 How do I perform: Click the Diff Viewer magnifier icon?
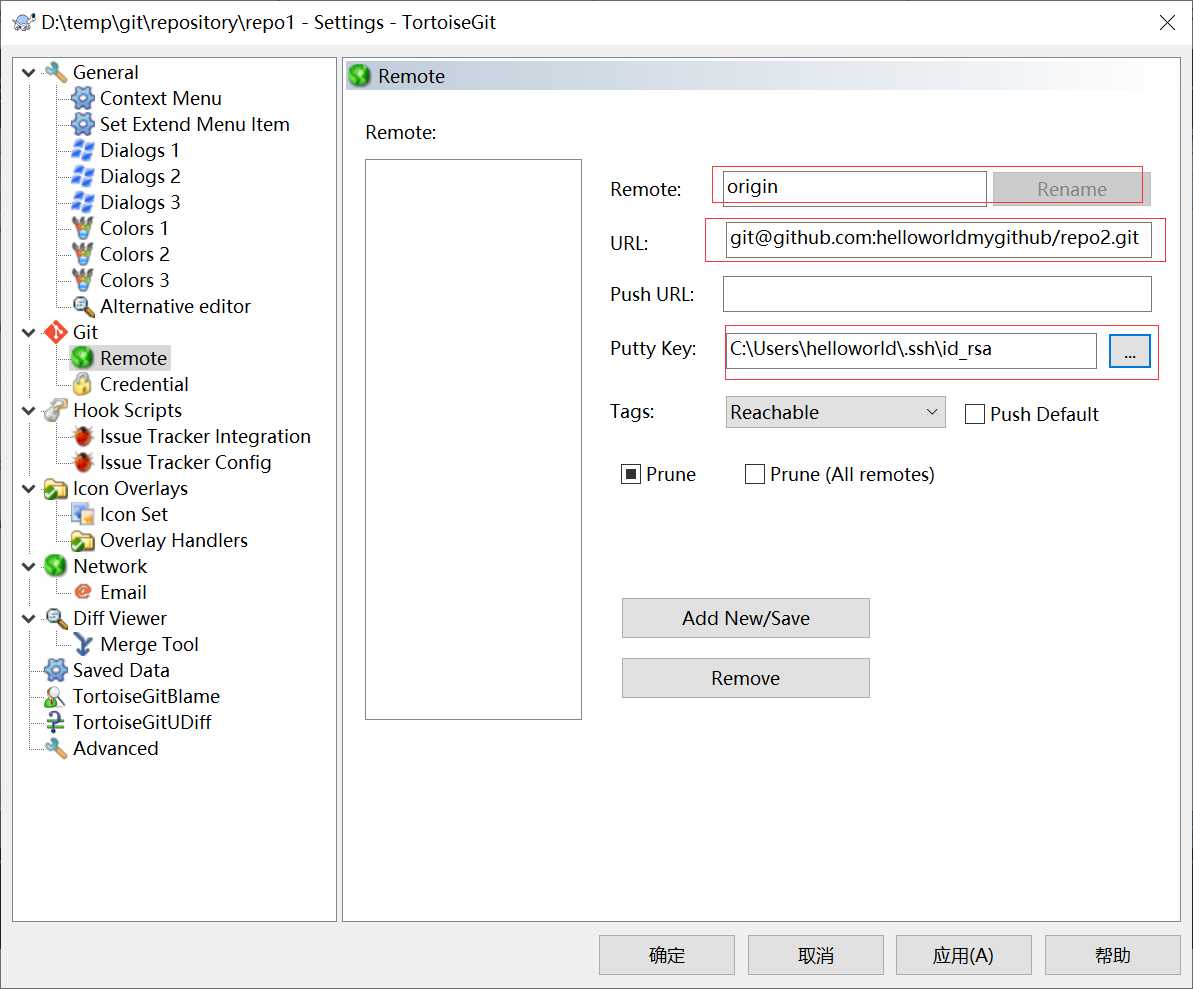56,619
